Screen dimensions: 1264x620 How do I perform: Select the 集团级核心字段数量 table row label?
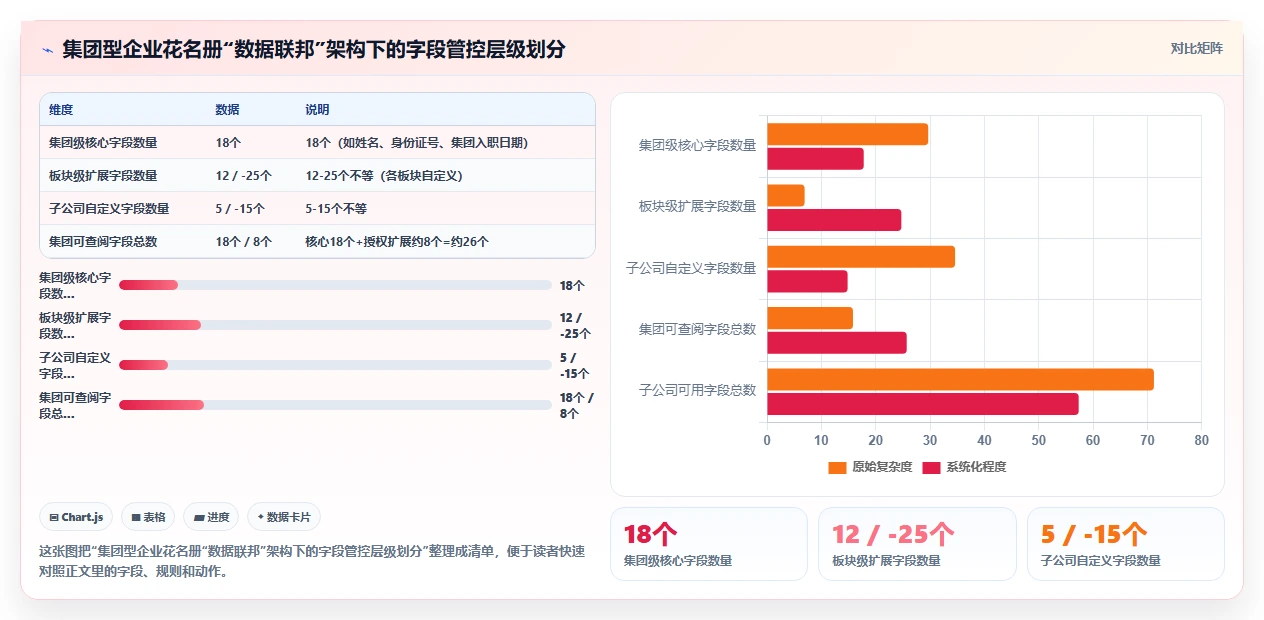pyautogui.click(x=103, y=142)
